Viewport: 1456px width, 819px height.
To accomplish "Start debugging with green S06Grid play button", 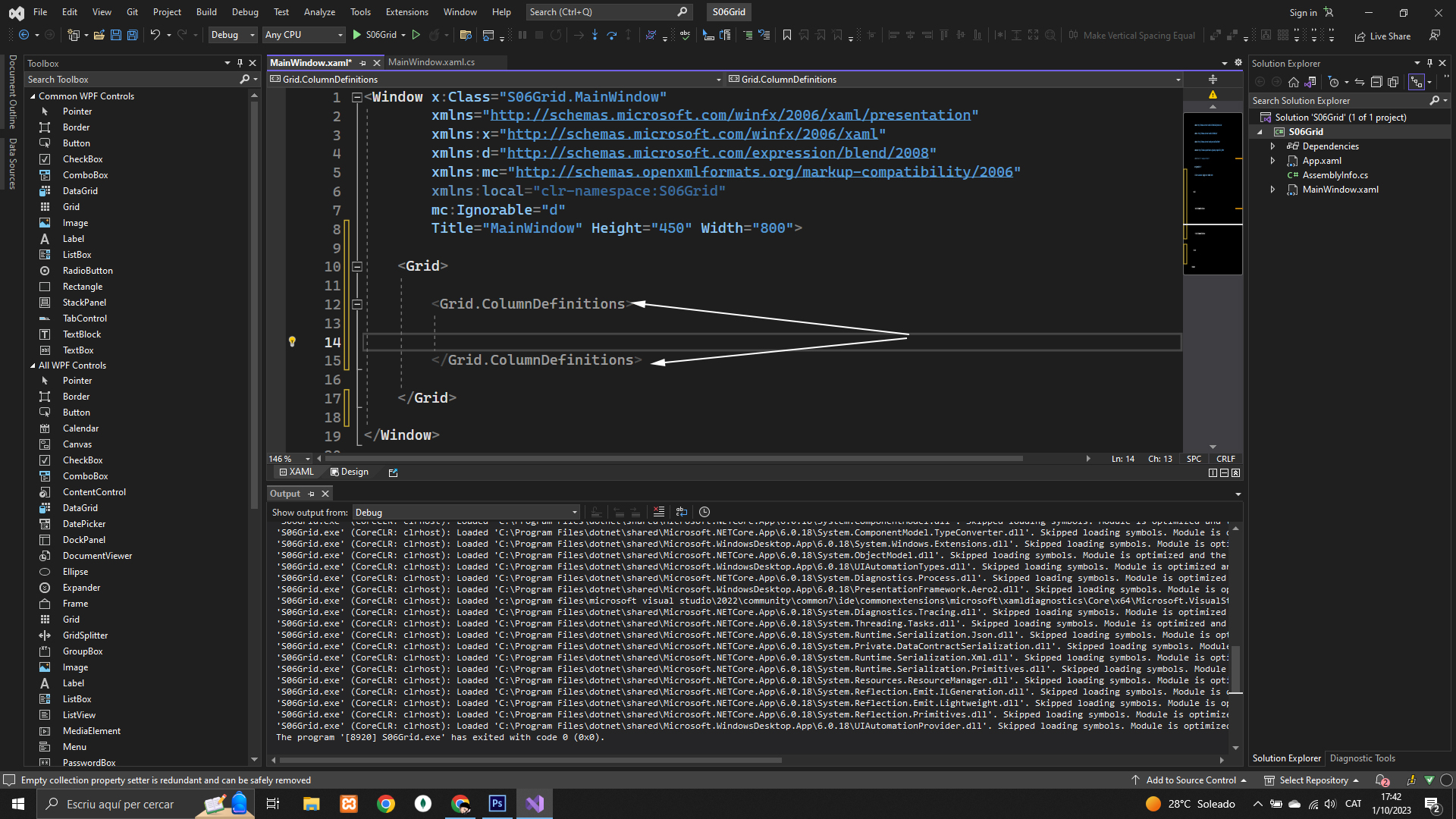I will click(x=357, y=35).
